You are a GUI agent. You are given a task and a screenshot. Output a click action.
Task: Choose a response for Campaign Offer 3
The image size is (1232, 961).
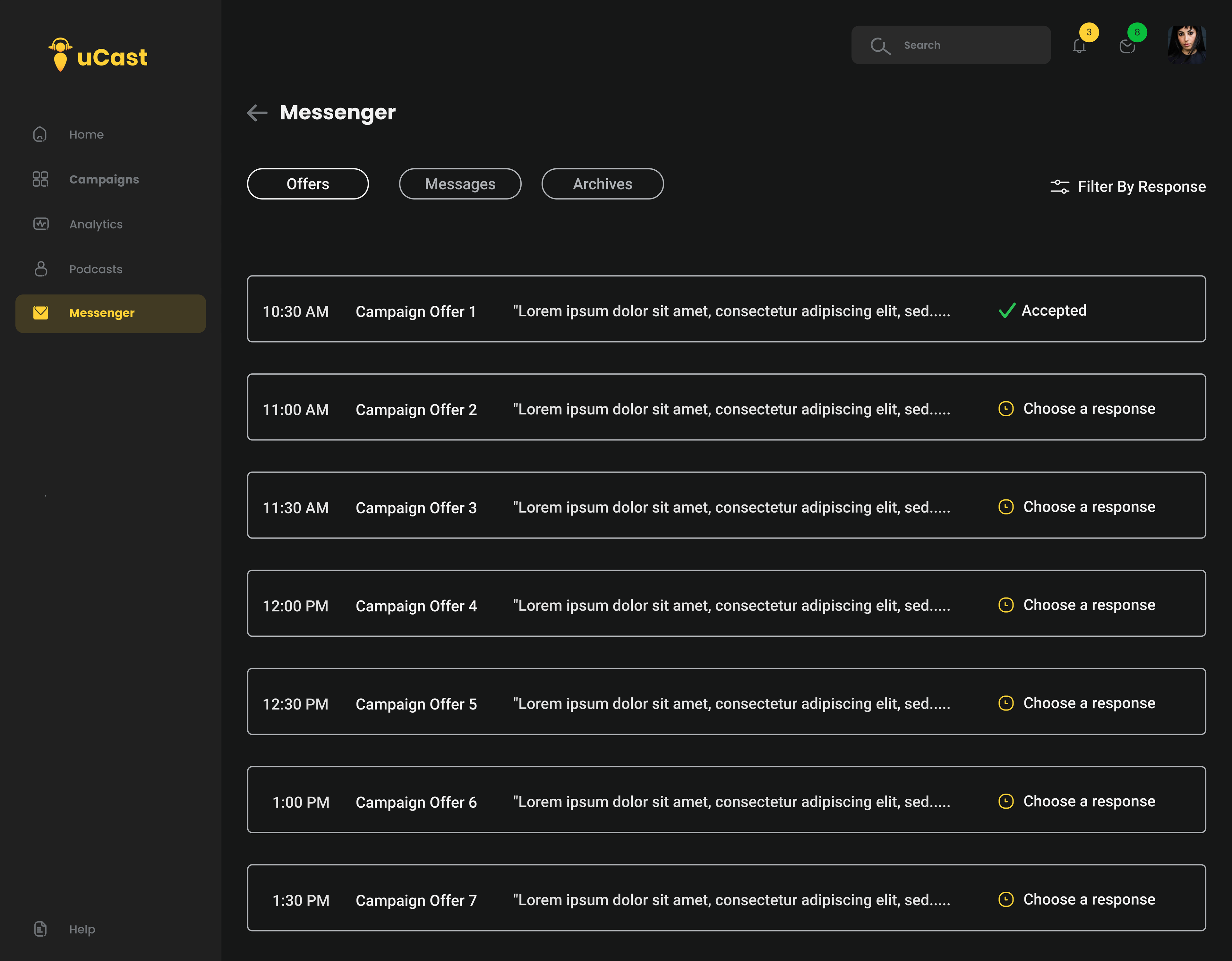[1089, 507]
